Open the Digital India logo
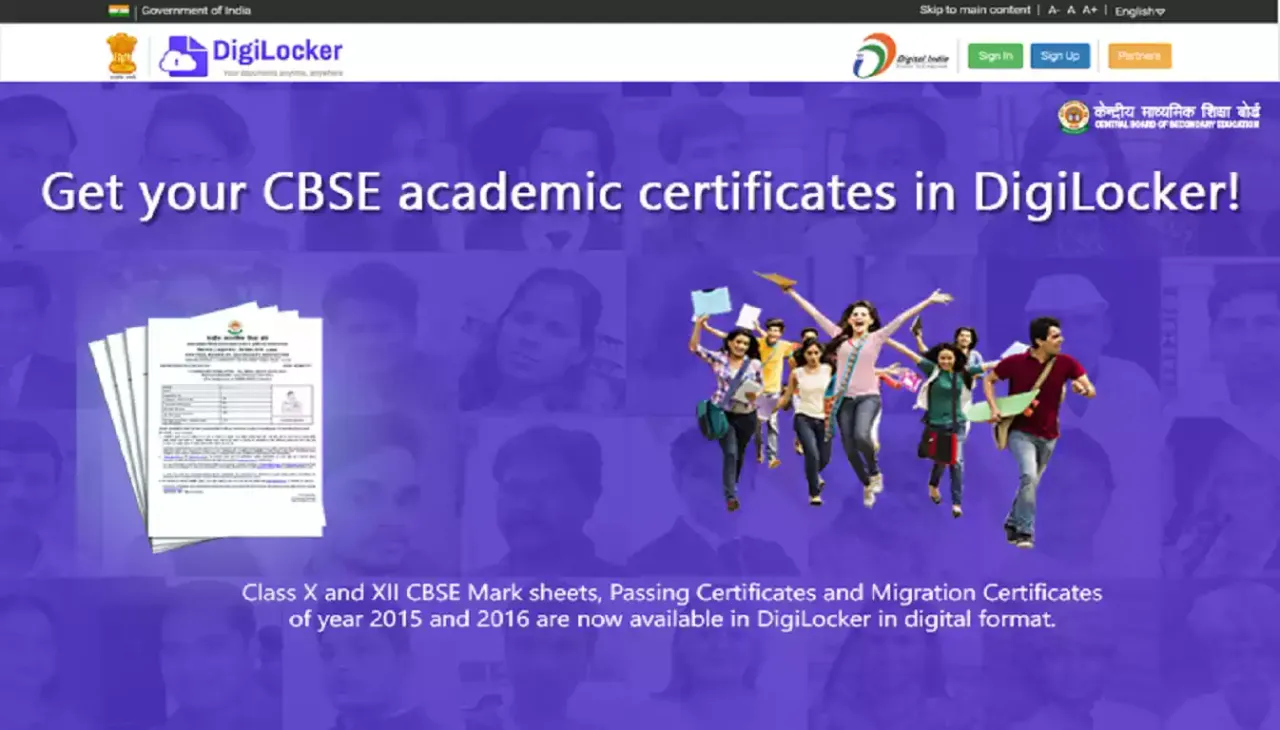 click(x=901, y=56)
